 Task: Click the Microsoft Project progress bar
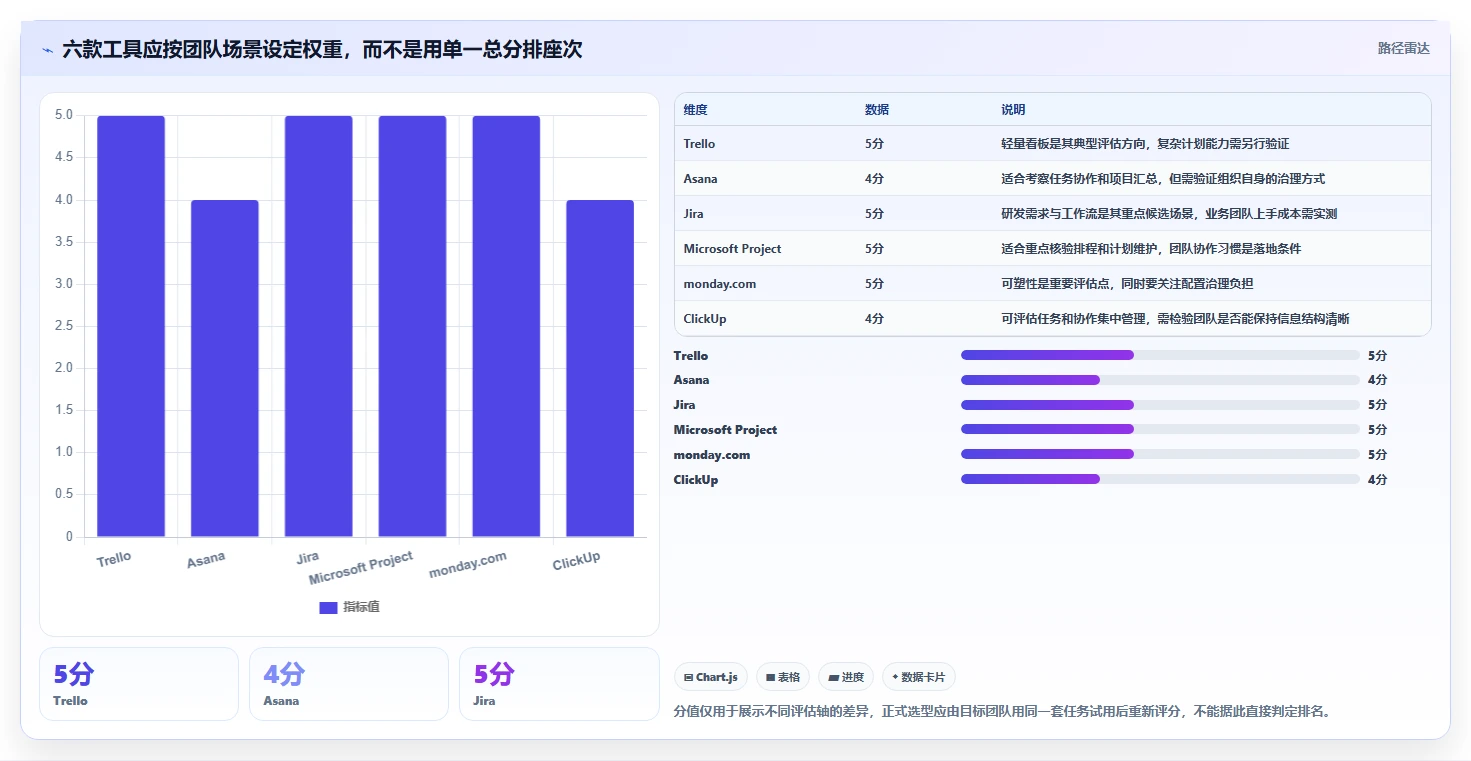click(x=1160, y=429)
